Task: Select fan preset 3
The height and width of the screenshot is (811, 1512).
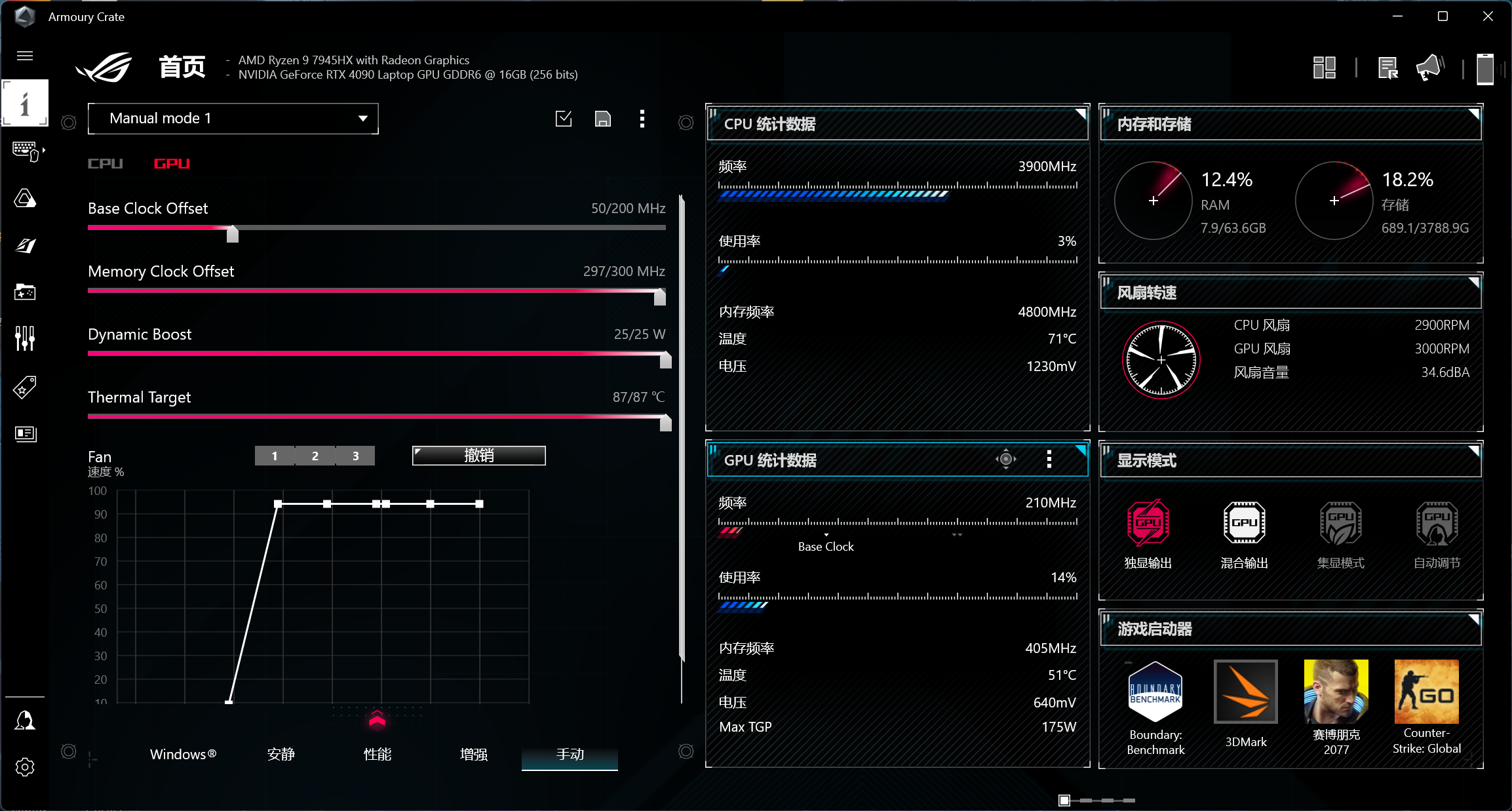Action: [x=356, y=456]
